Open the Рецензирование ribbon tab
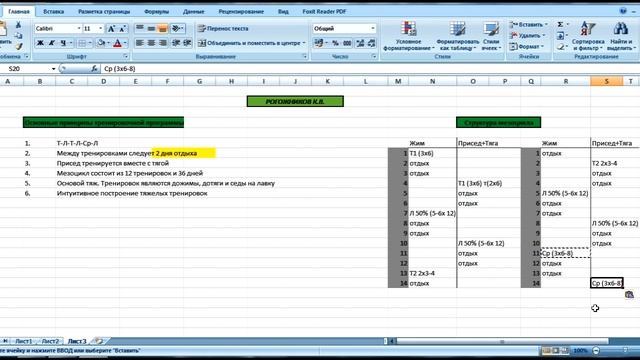The image size is (640, 360). pos(241,11)
